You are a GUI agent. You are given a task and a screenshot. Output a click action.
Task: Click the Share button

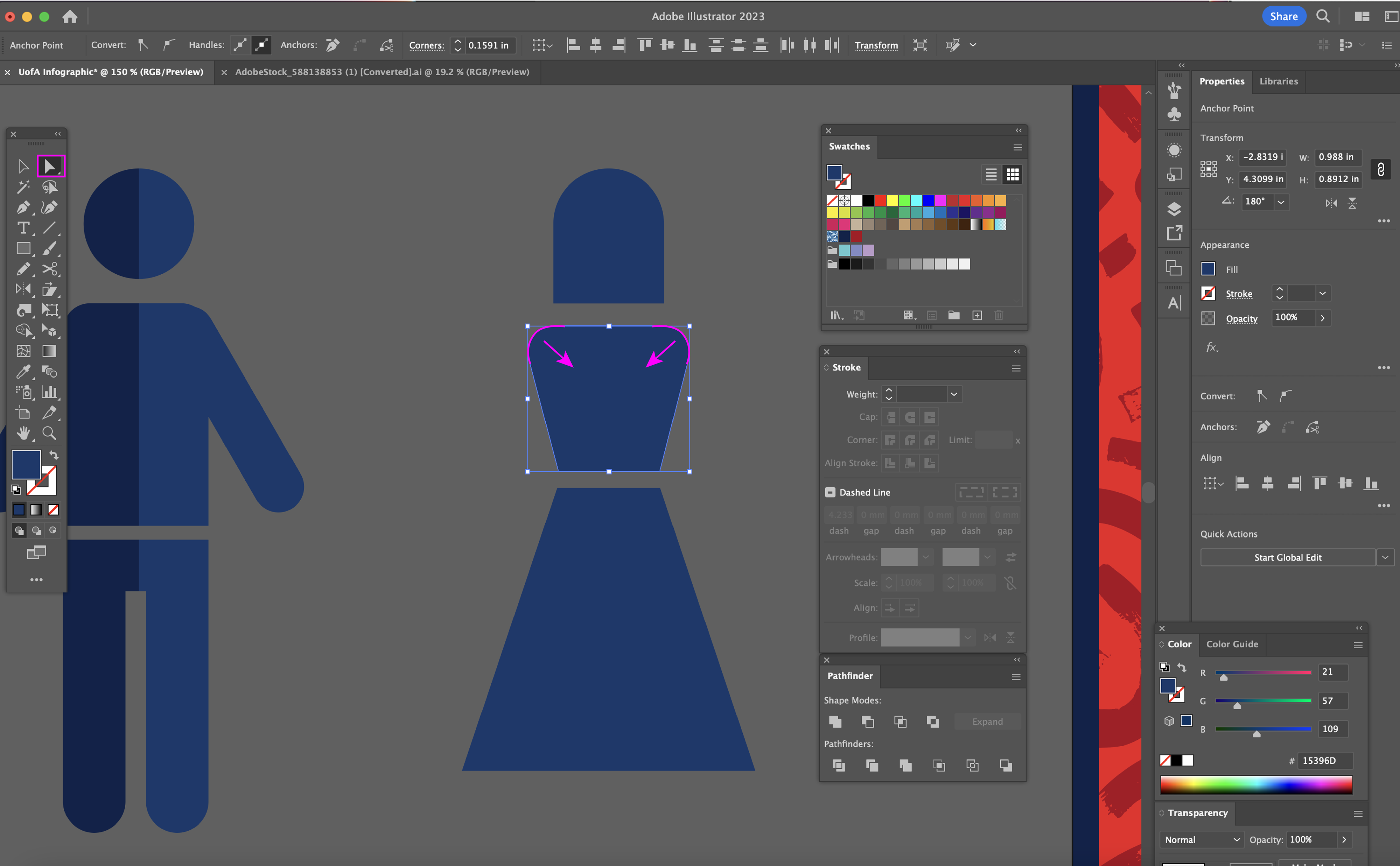coord(1283,16)
